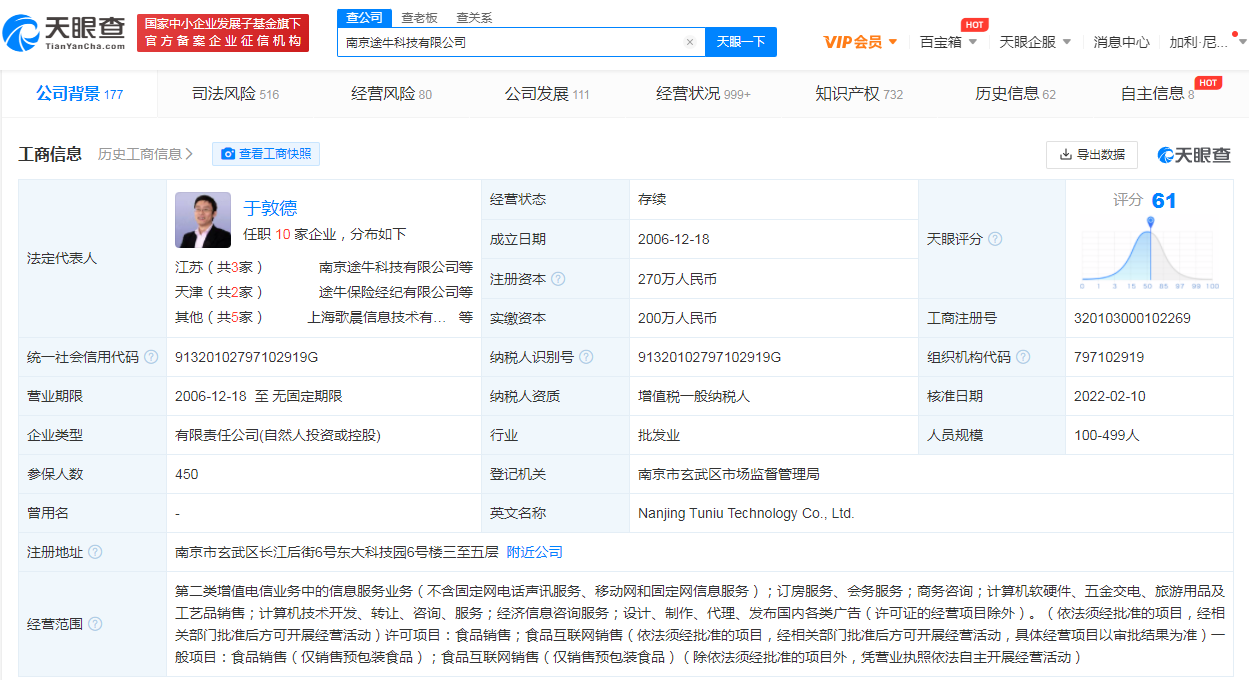The image size is (1249, 680).
Task: Click help icon next to 天眼评分
Action: [x=995, y=239]
